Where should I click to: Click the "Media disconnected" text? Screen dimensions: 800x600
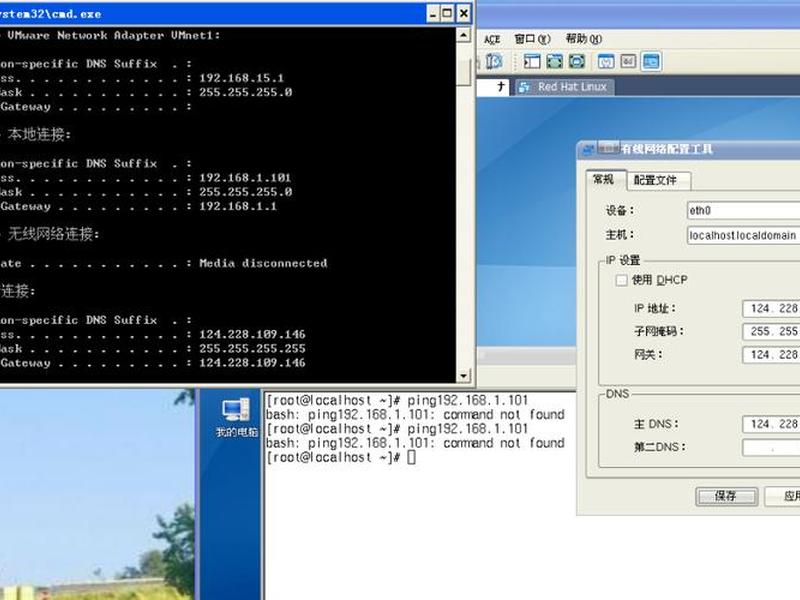click(x=263, y=263)
